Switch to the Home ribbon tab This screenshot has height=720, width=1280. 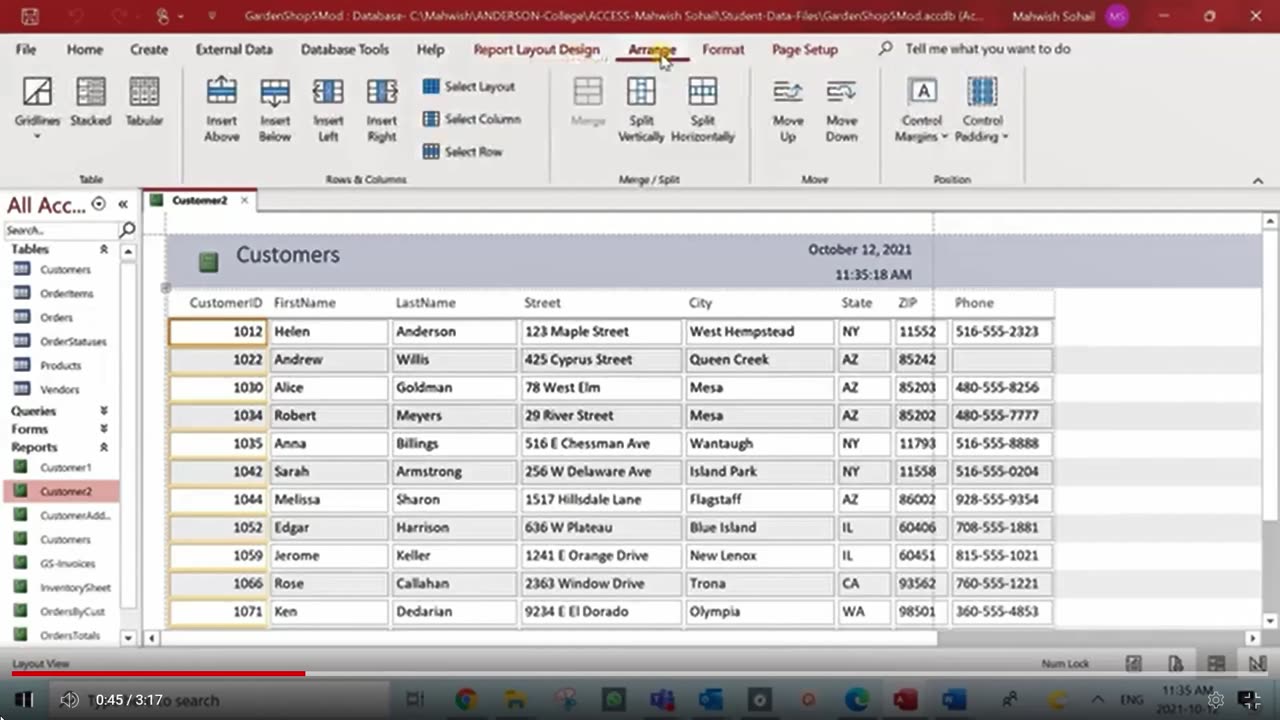(x=85, y=49)
